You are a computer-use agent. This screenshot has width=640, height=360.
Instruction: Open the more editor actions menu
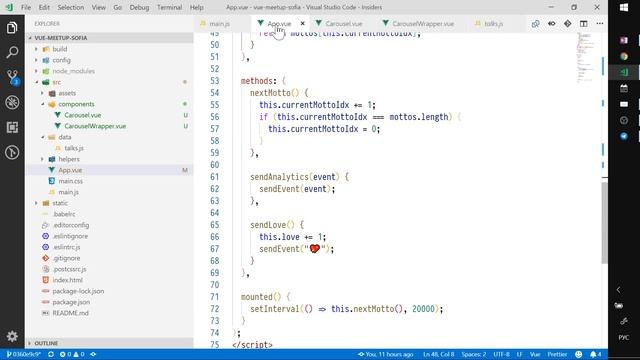click(x=600, y=24)
